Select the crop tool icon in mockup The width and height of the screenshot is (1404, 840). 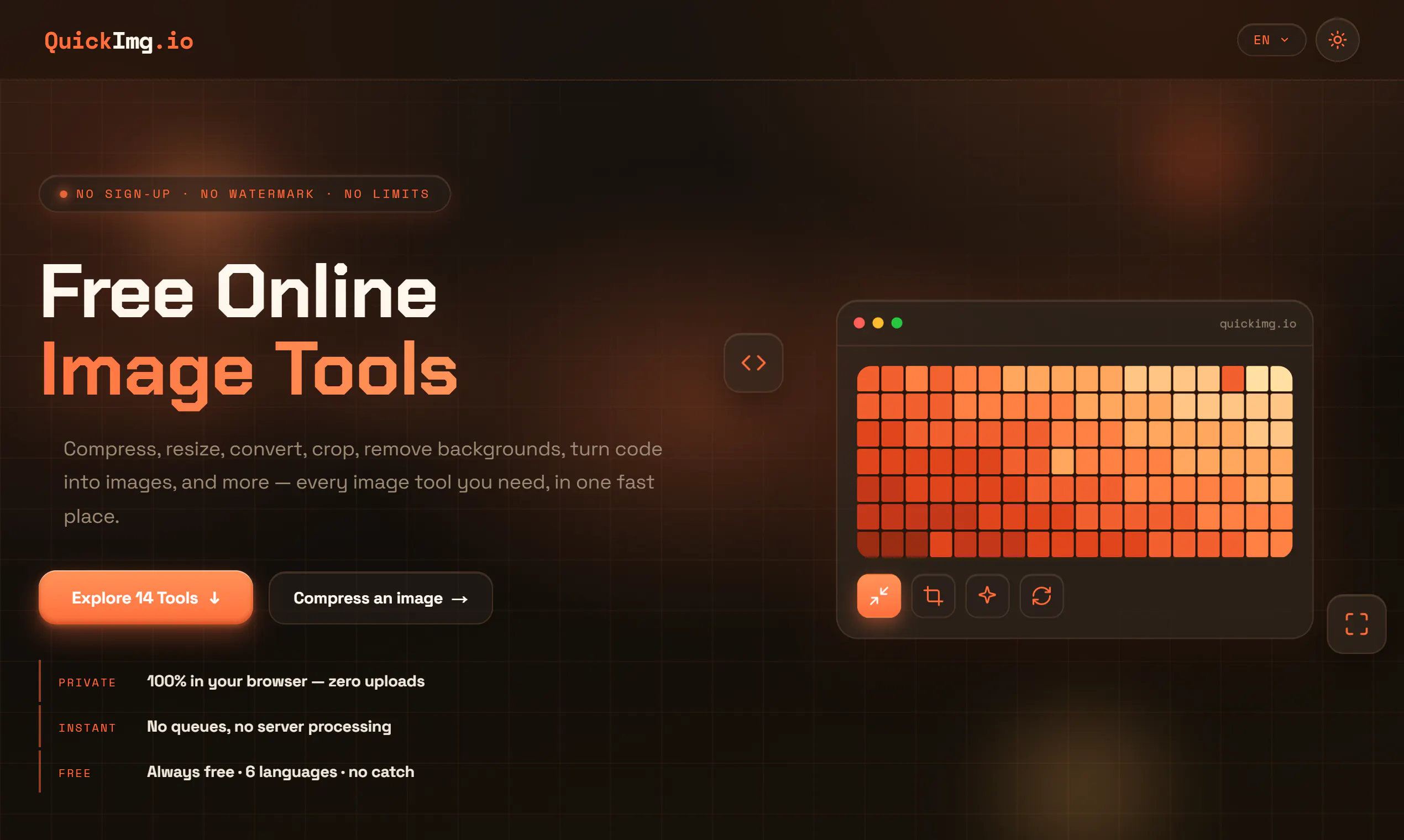pyautogui.click(x=933, y=596)
